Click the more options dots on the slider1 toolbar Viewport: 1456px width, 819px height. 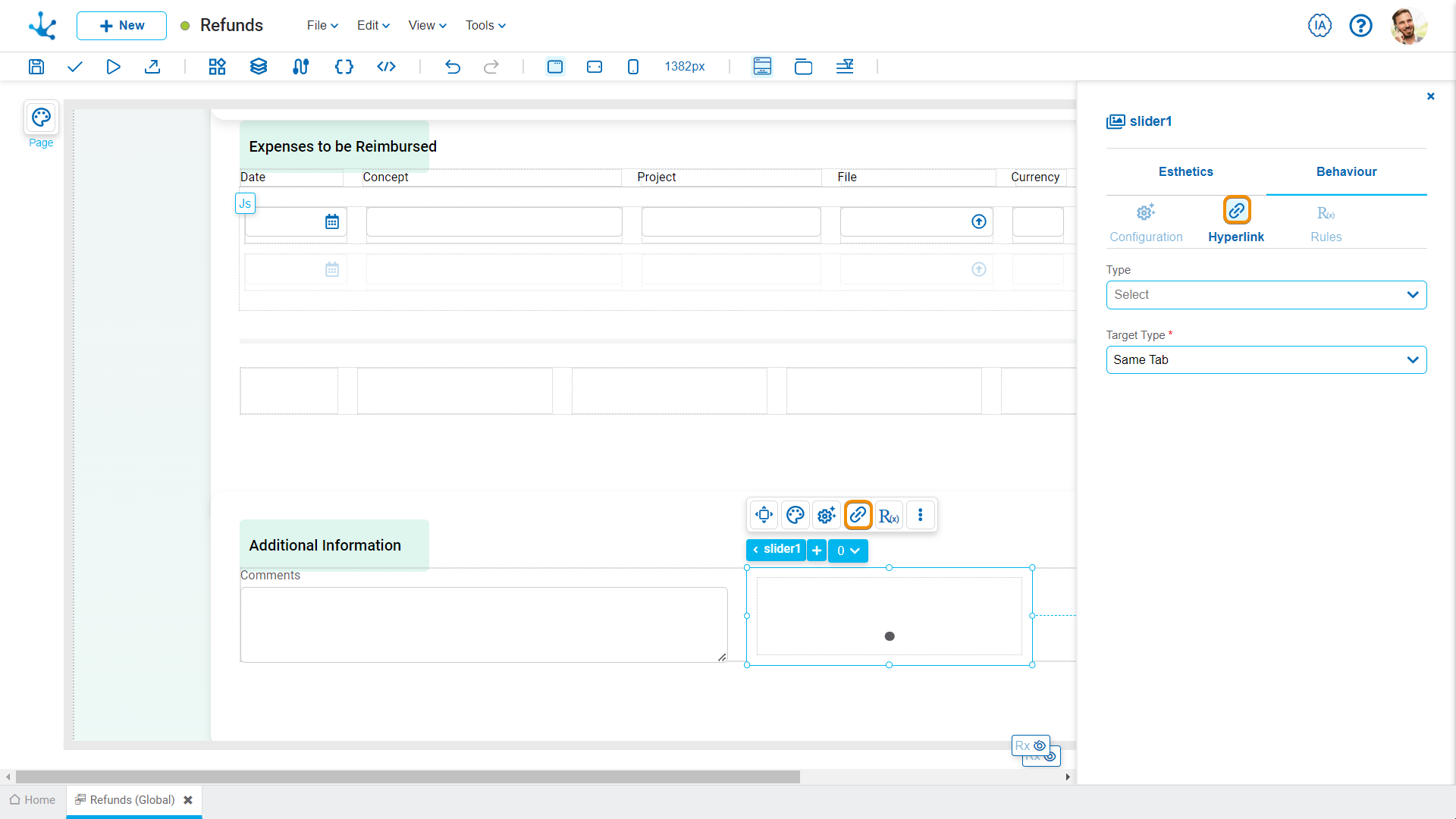coord(920,515)
